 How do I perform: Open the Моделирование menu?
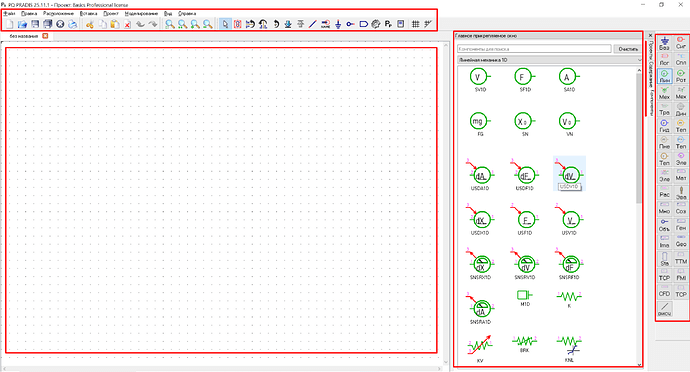[x=141, y=14]
